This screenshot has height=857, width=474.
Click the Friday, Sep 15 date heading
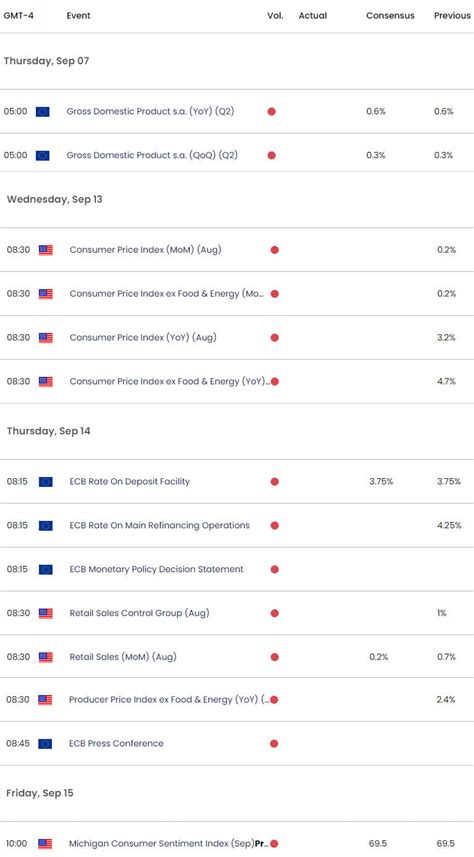pyautogui.click(x=40, y=793)
